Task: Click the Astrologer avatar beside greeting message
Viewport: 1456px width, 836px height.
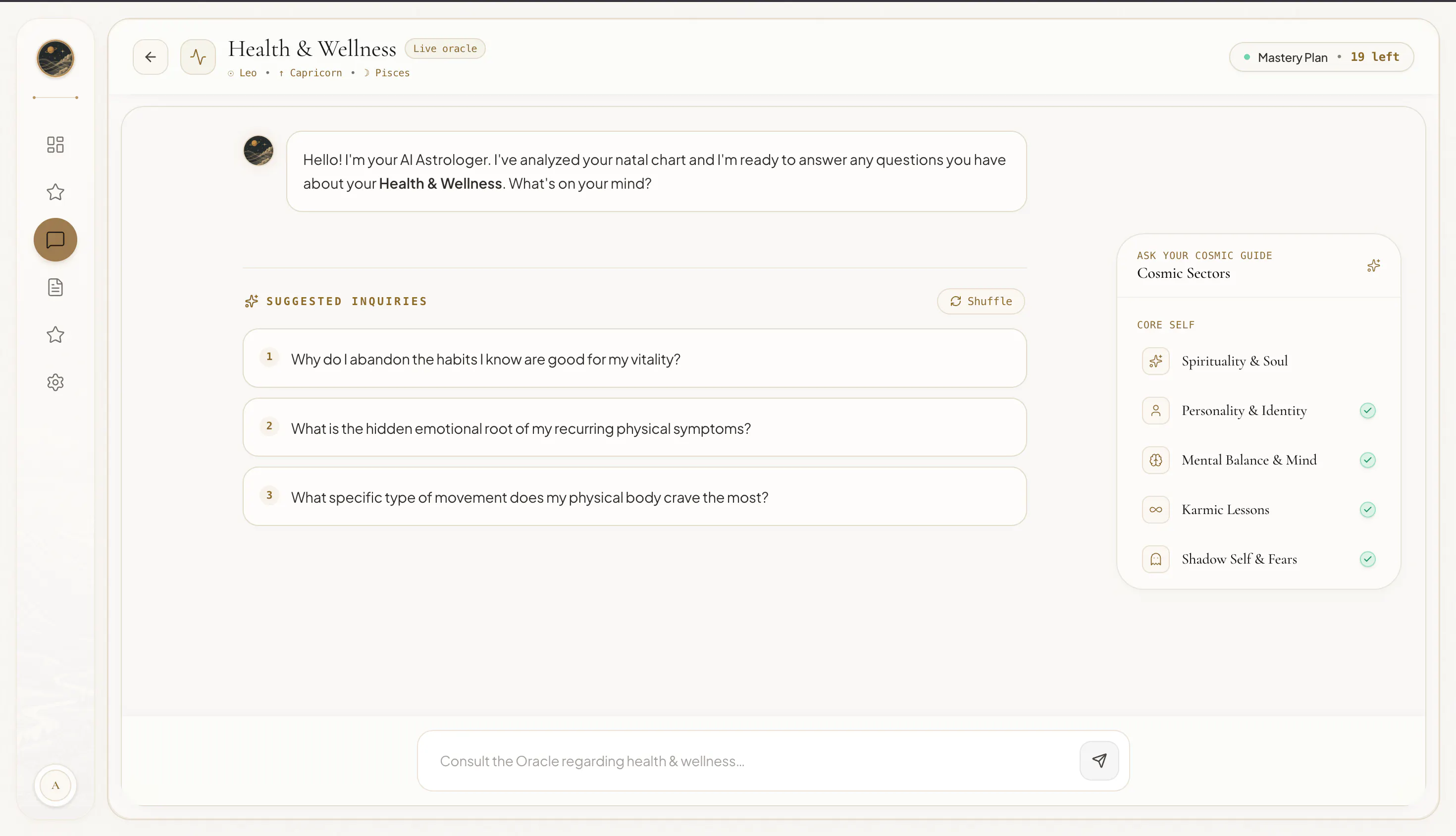Action: coord(259,151)
